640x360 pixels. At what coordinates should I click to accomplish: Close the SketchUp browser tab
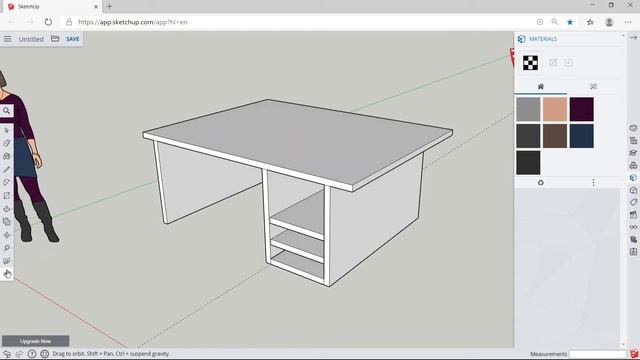pyautogui.click(x=96, y=7)
